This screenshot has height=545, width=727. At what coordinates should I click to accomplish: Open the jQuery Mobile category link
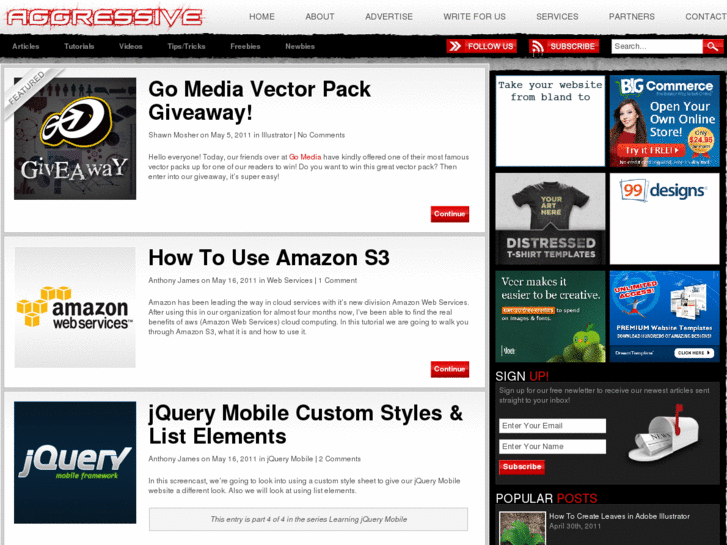click(x=290, y=459)
